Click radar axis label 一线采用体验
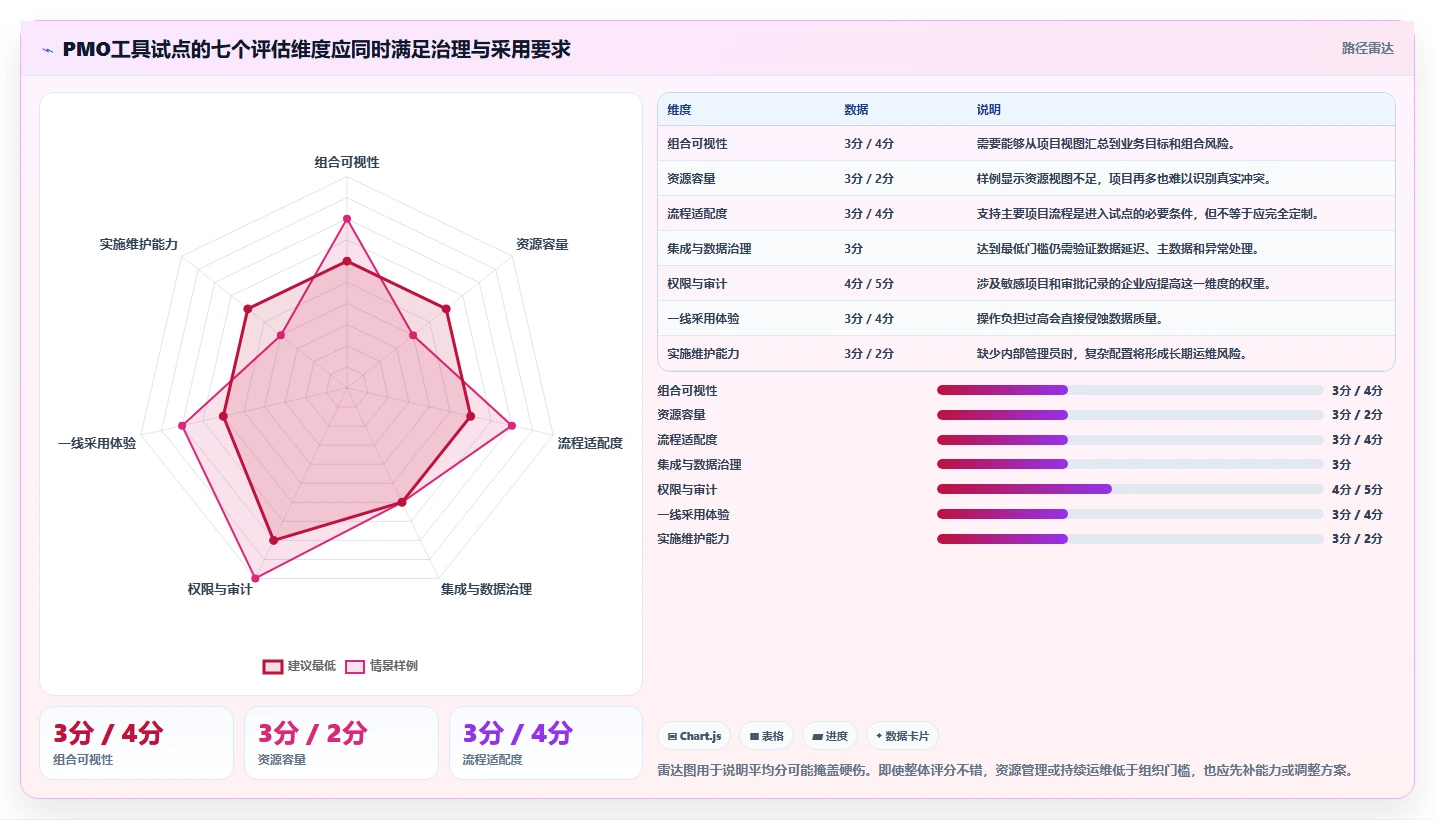Viewport: 1435px width, 820px height. coord(97,443)
